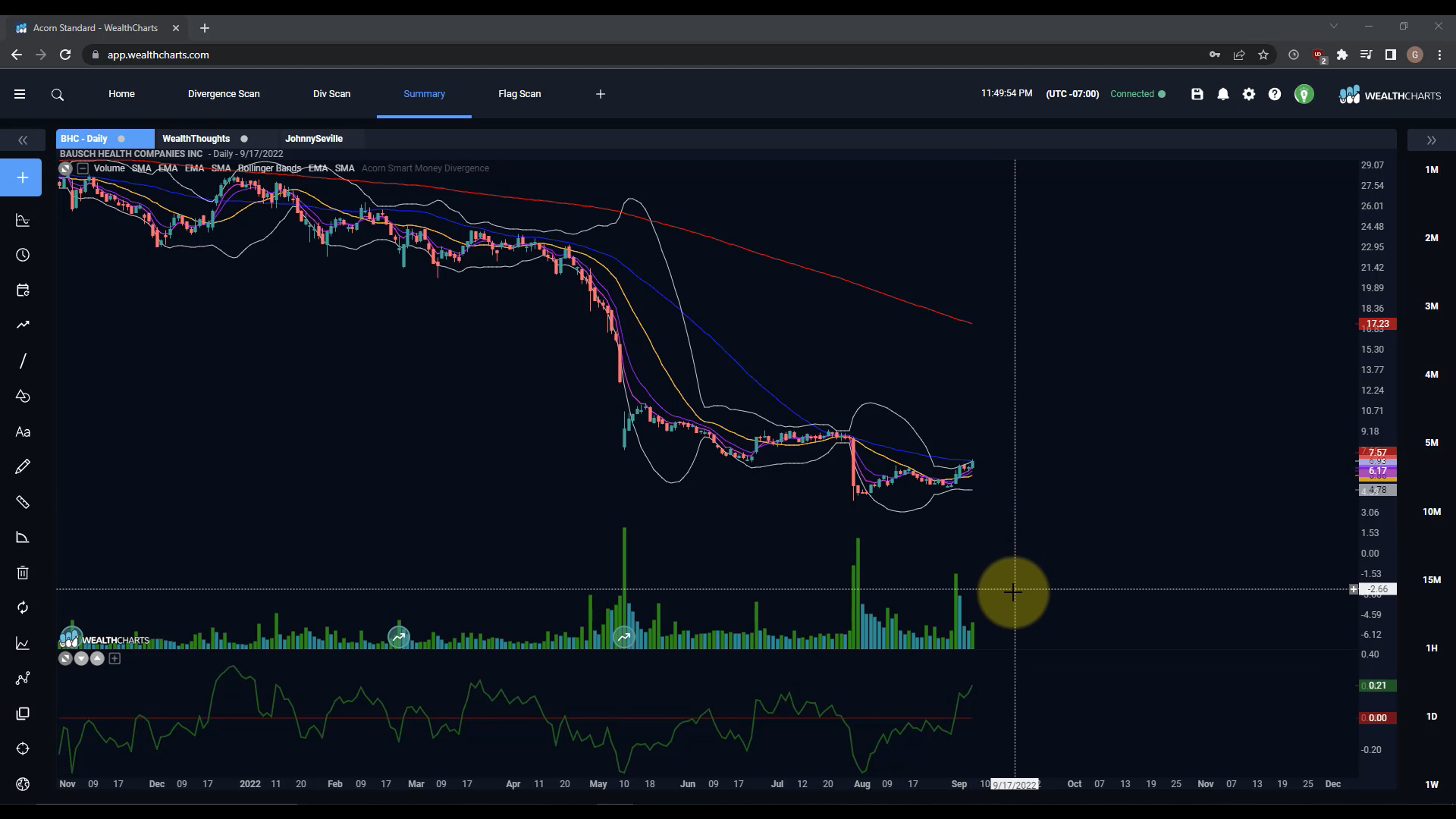
Task: Open the hamburger main menu
Action: [20, 94]
